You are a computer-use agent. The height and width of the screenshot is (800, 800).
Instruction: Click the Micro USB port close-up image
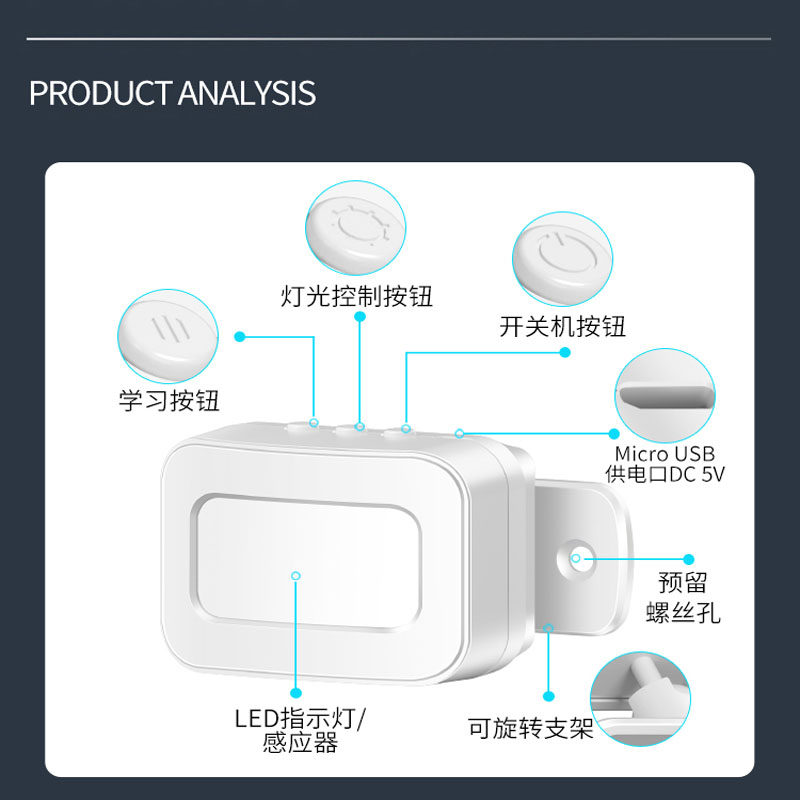tap(665, 395)
